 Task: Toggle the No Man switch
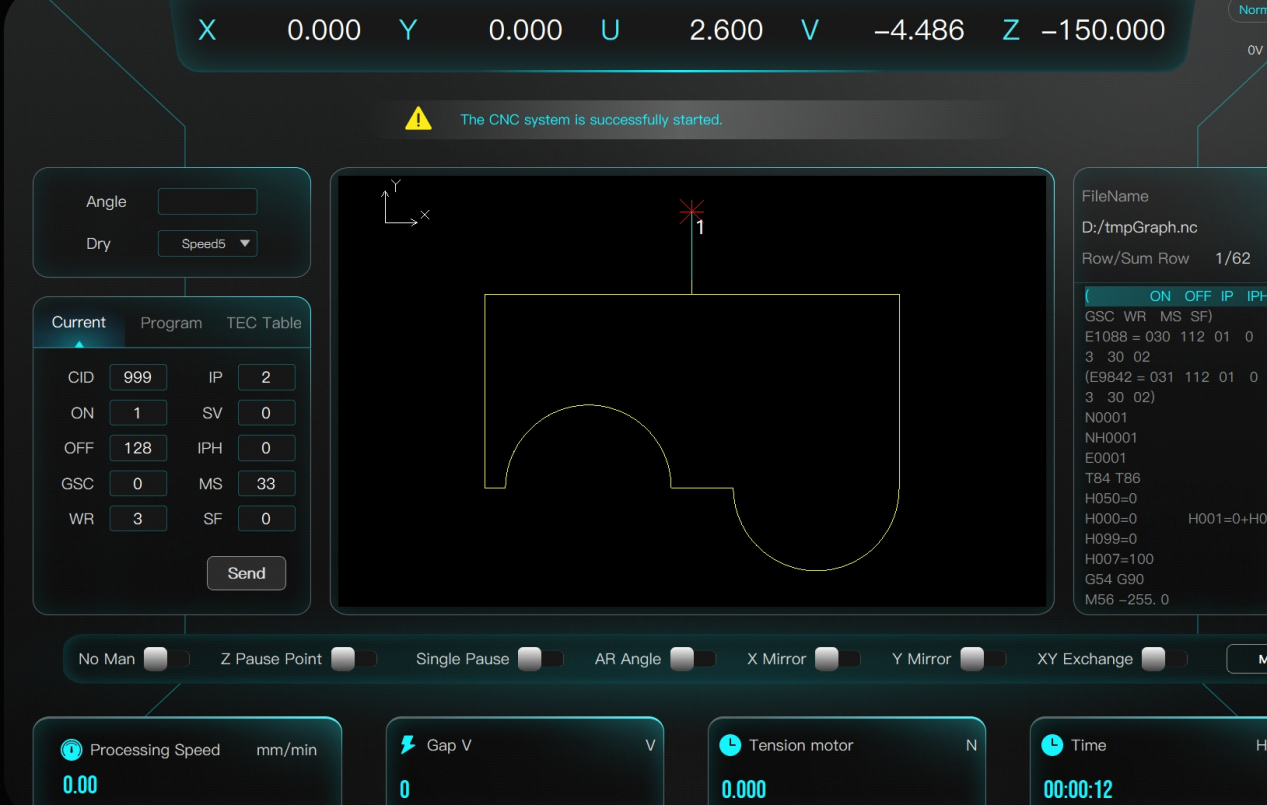pyautogui.click(x=166, y=659)
